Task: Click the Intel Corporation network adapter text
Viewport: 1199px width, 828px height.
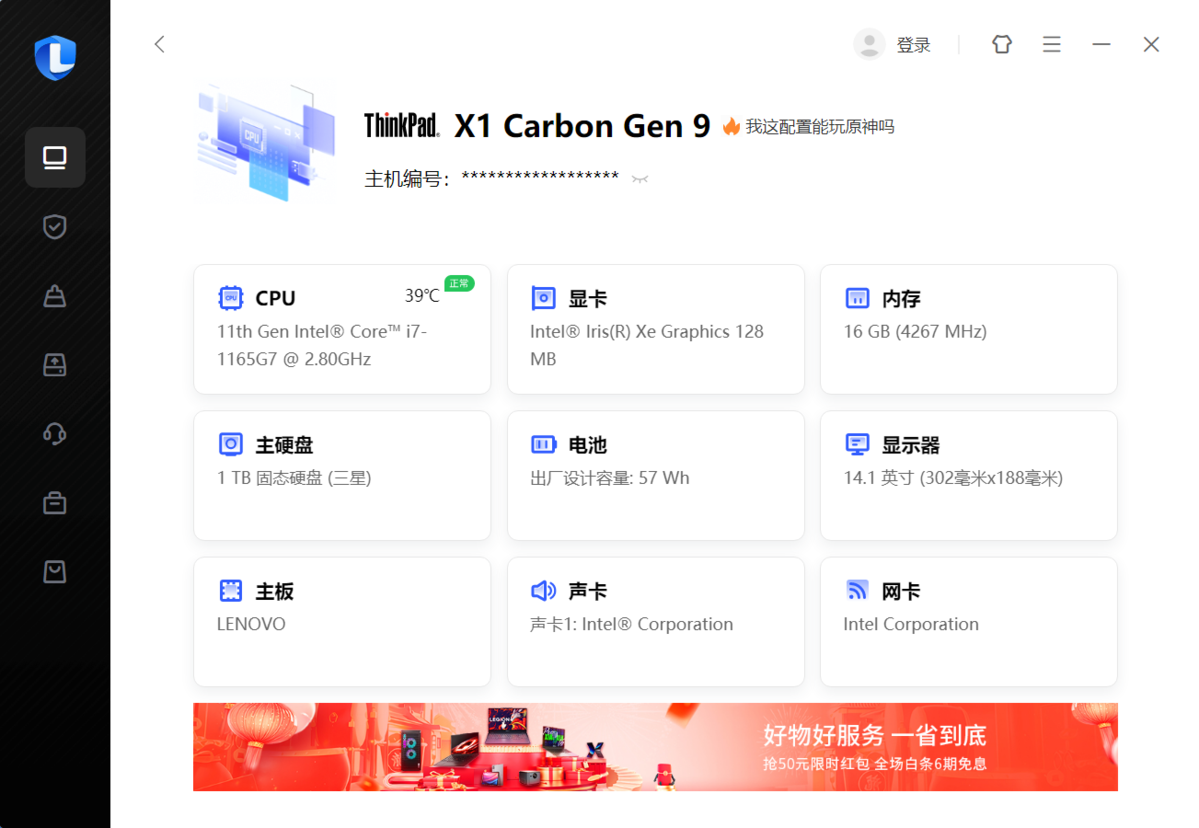Action: coord(911,624)
